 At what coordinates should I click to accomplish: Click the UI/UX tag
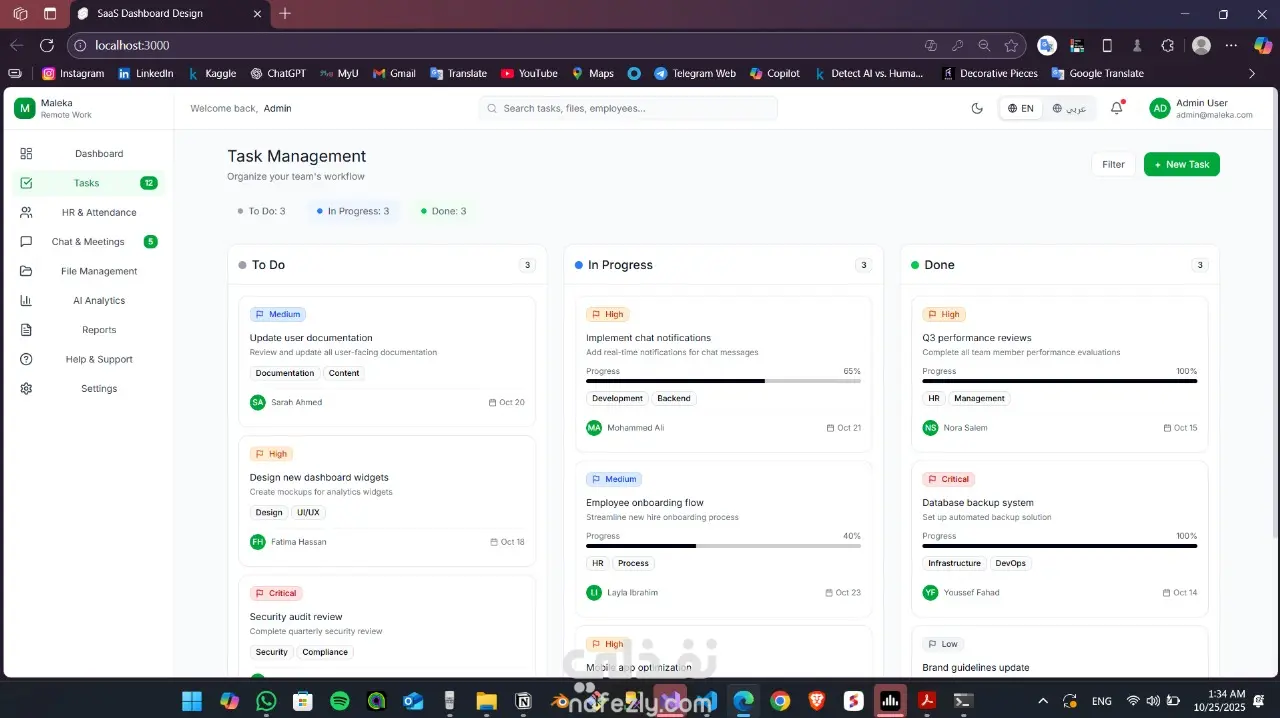click(308, 513)
